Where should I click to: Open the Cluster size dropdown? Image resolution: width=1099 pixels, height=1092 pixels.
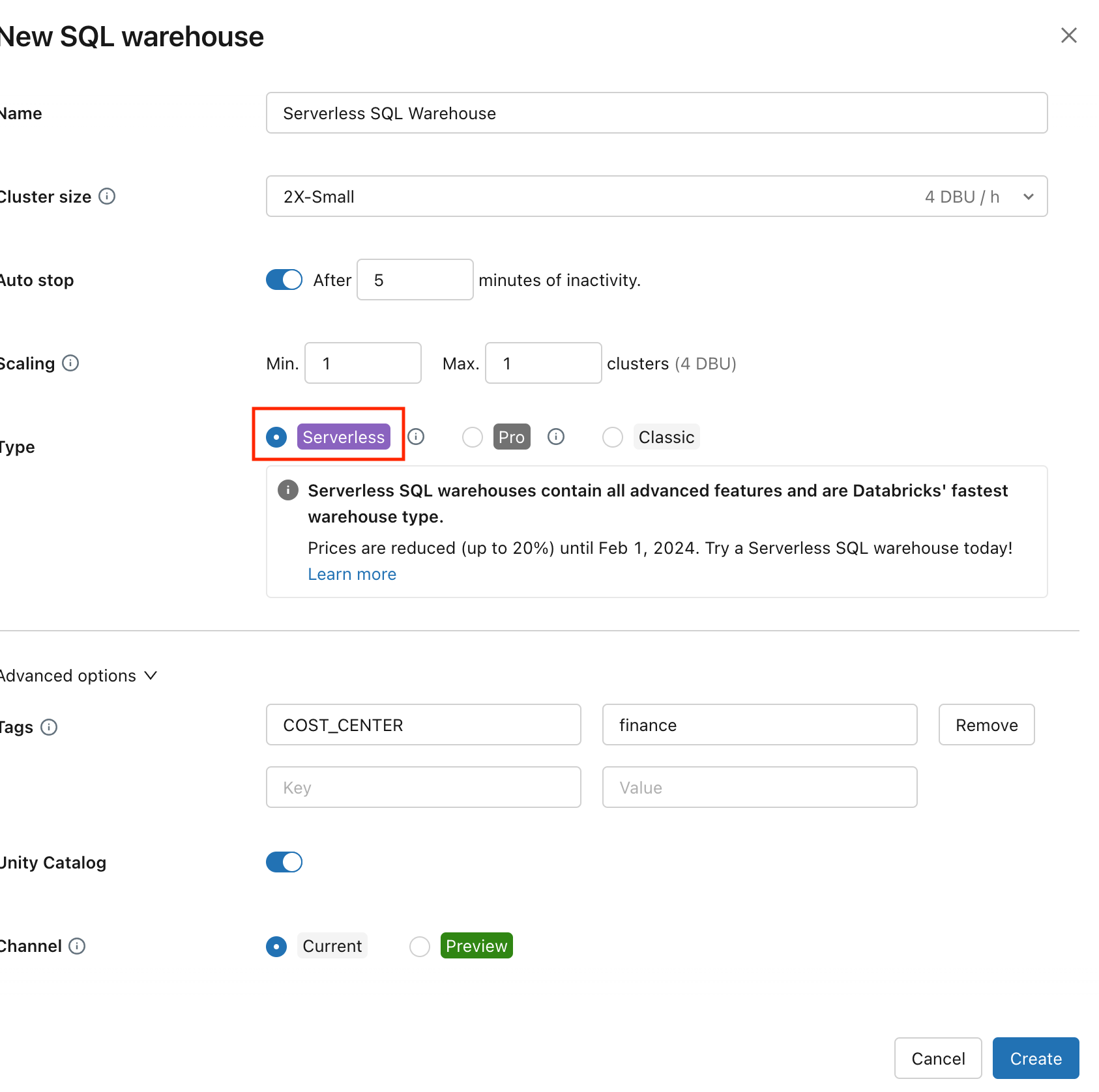pyautogui.click(x=1028, y=196)
